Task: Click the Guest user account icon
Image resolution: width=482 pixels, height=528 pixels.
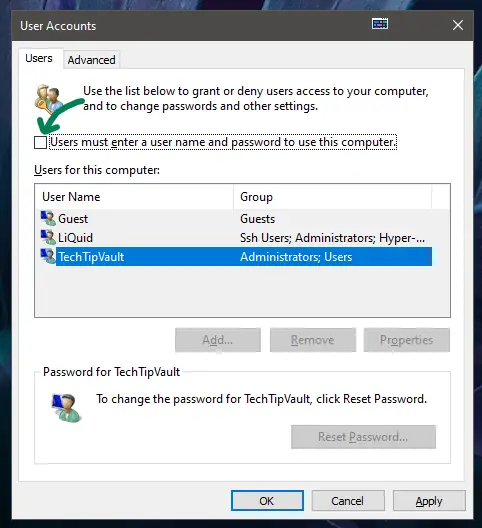Action: 48,219
